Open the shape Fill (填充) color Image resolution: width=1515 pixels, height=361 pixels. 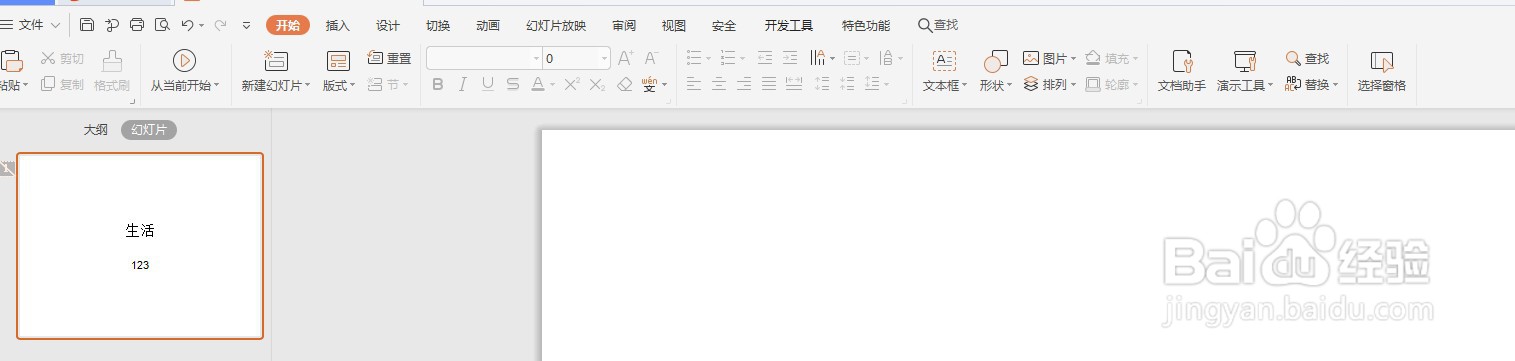(x=1113, y=59)
